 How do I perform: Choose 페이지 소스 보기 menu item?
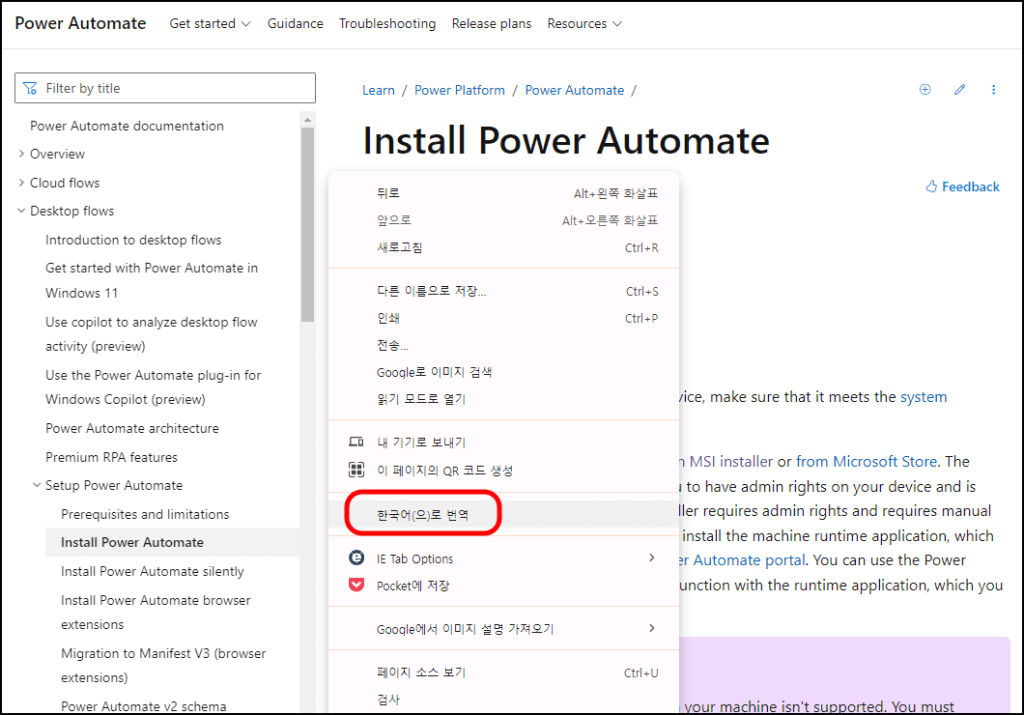click(504, 673)
